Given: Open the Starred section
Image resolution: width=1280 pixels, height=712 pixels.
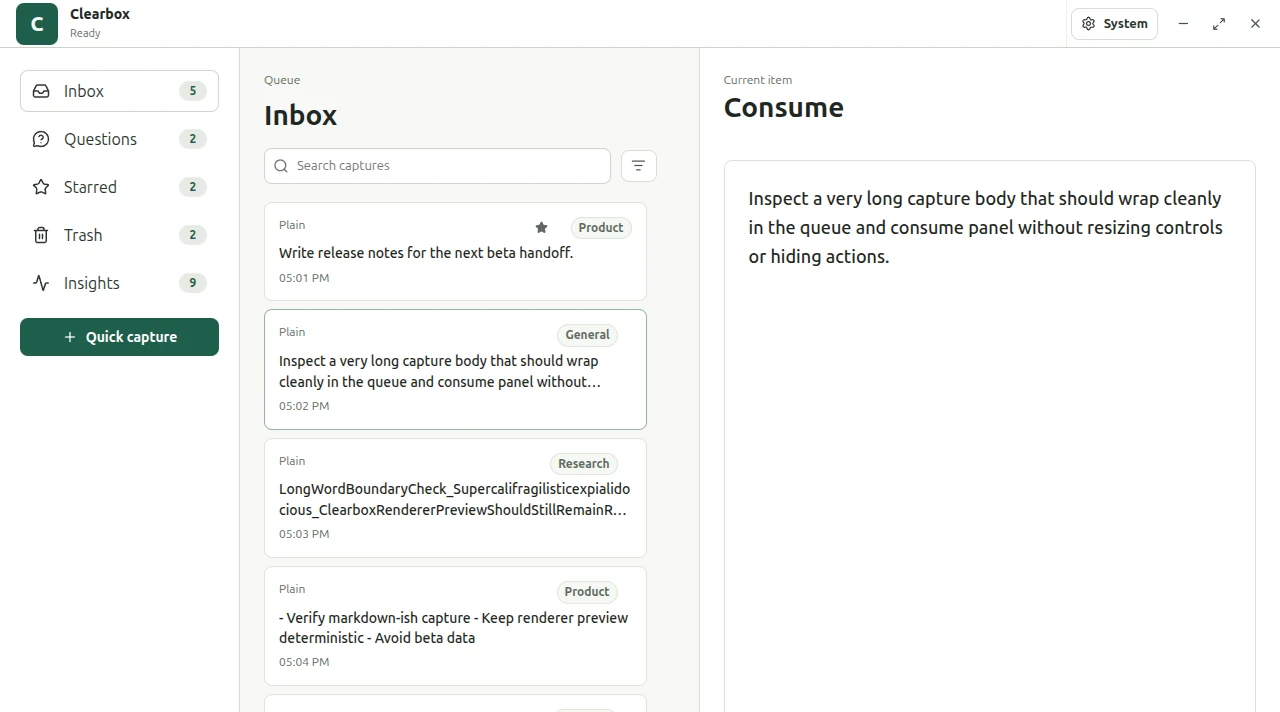Looking at the screenshot, I should [x=119, y=187].
